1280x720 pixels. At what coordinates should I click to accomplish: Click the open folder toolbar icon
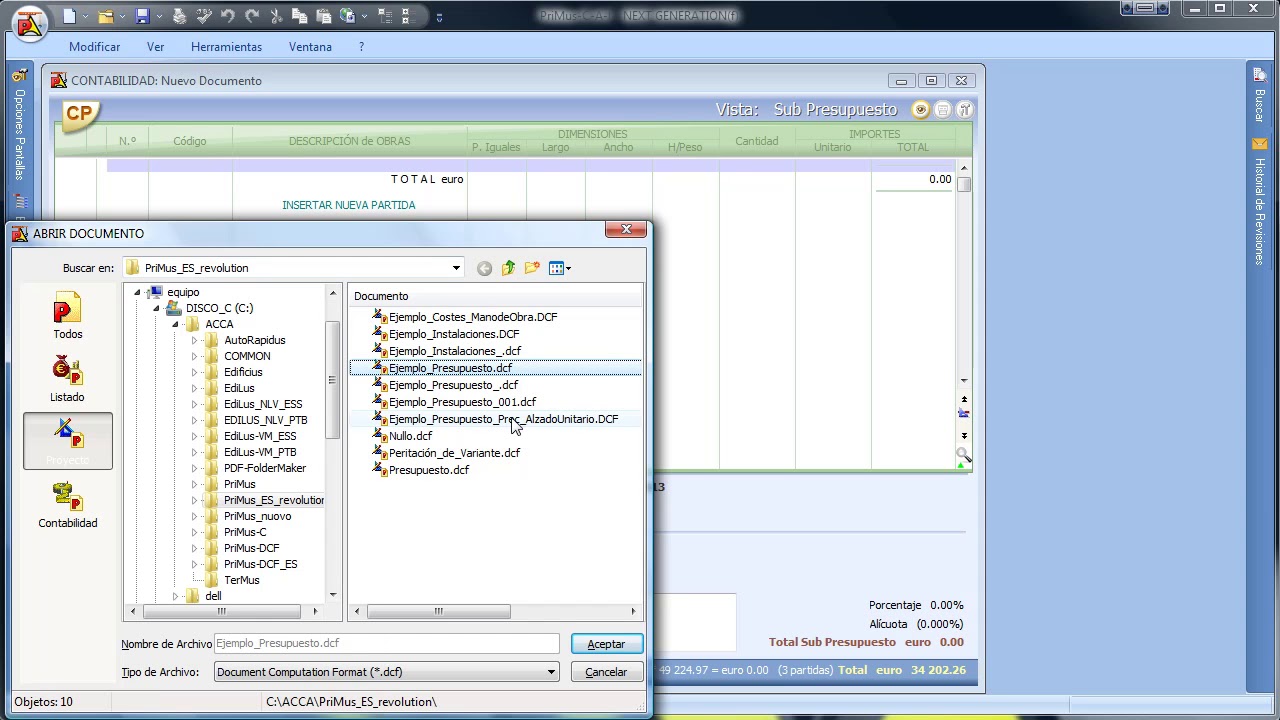(106, 16)
